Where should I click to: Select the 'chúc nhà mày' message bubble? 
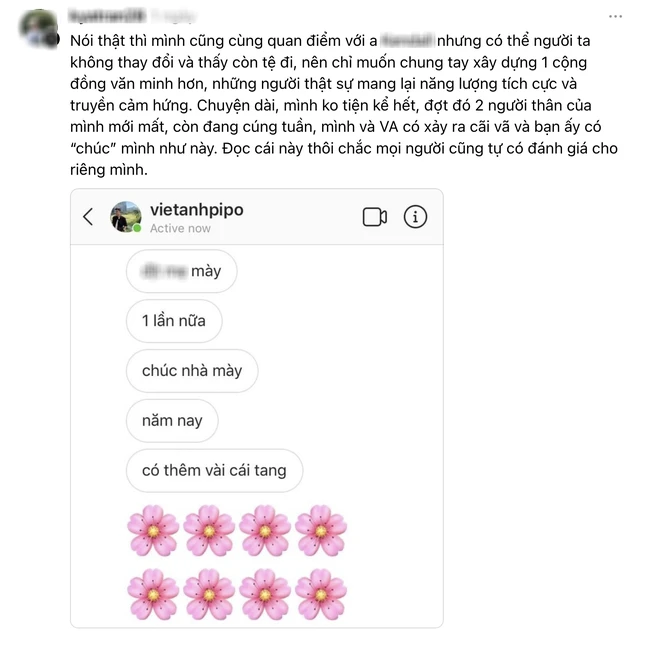pos(192,371)
